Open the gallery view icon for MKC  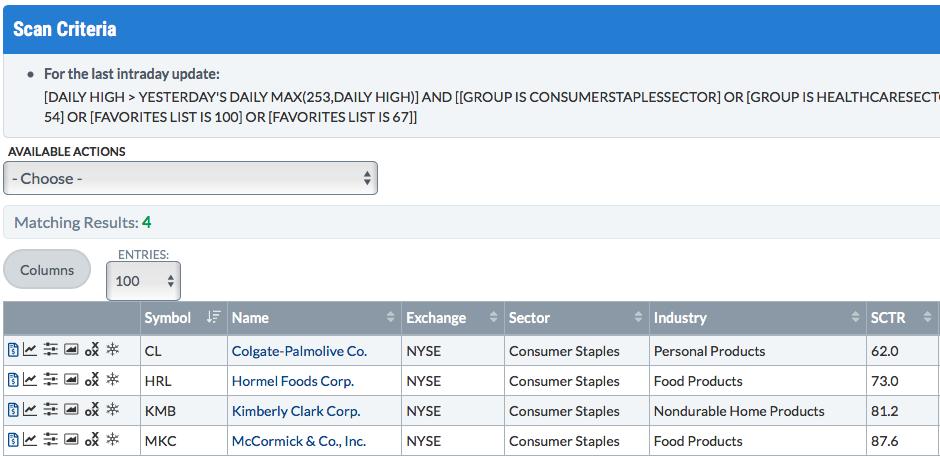click(x=71, y=440)
